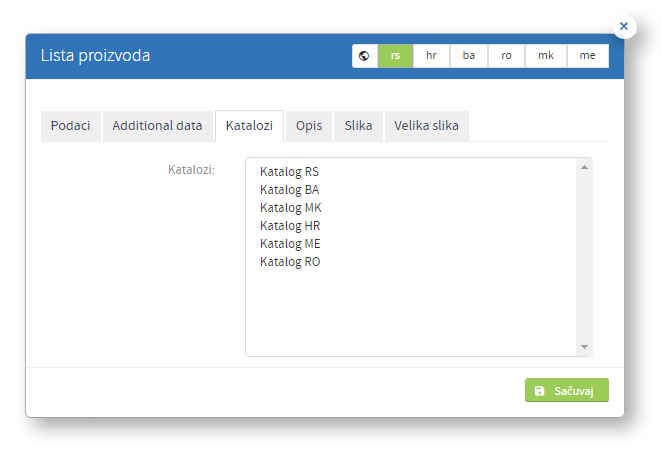The image size is (661, 456).
Task: Switch to the ba language
Action: pyautogui.click(x=469, y=56)
